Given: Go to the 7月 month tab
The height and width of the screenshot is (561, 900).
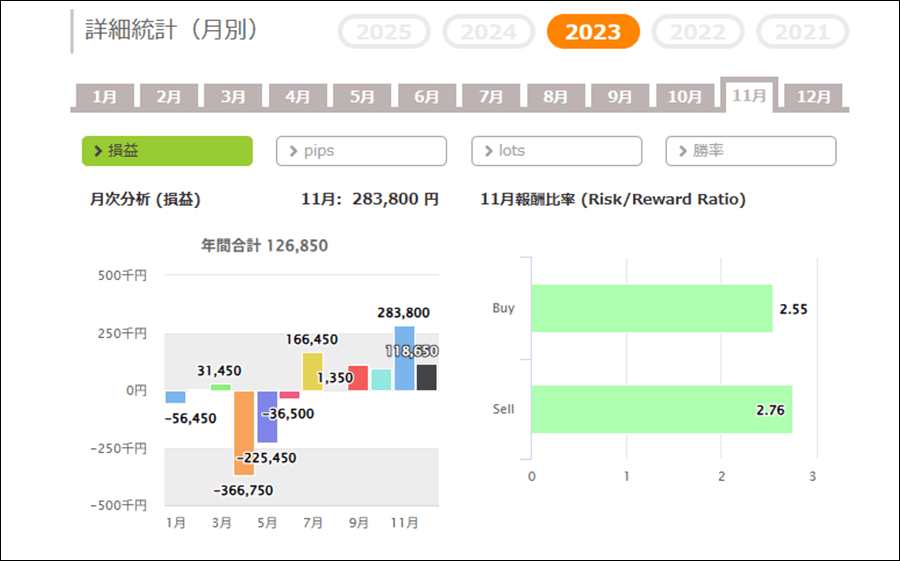Looking at the screenshot, I should coord(491,97).
